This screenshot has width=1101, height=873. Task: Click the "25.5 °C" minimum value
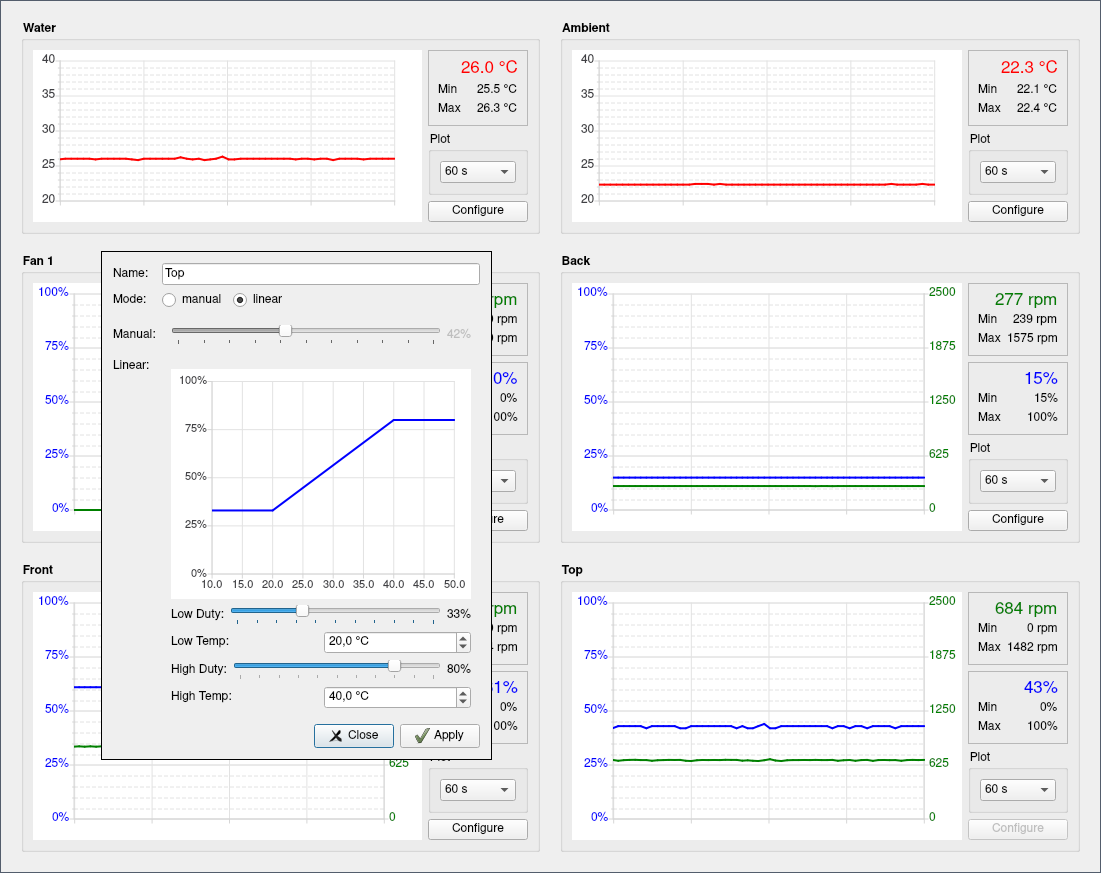496,89
